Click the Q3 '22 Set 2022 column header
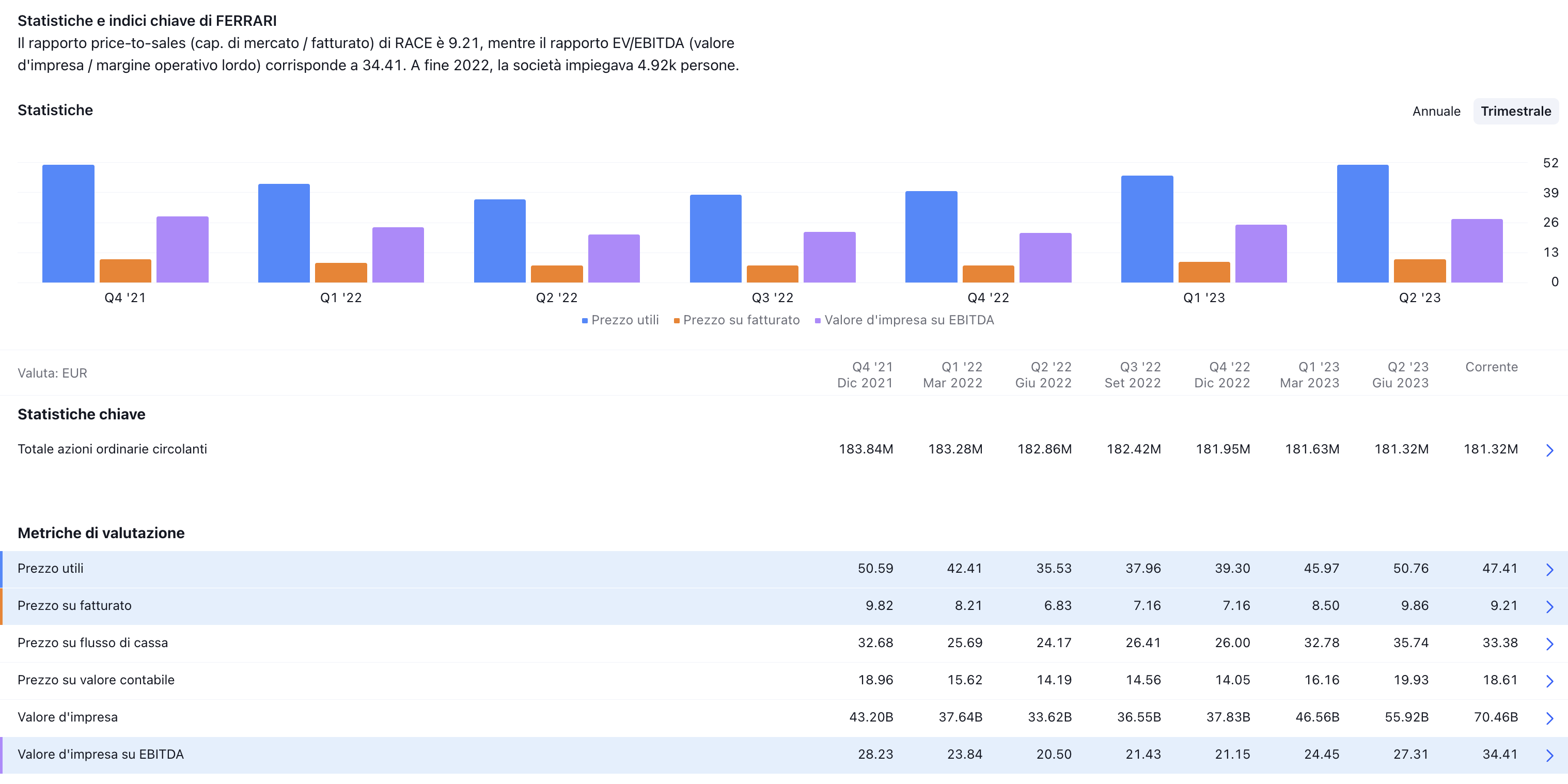The height and width of the screenshot is (784, 1568). [1133, 374]
